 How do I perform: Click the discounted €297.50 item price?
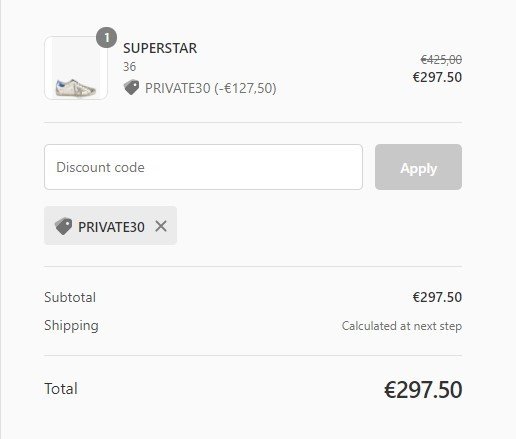tap(437, 77)
